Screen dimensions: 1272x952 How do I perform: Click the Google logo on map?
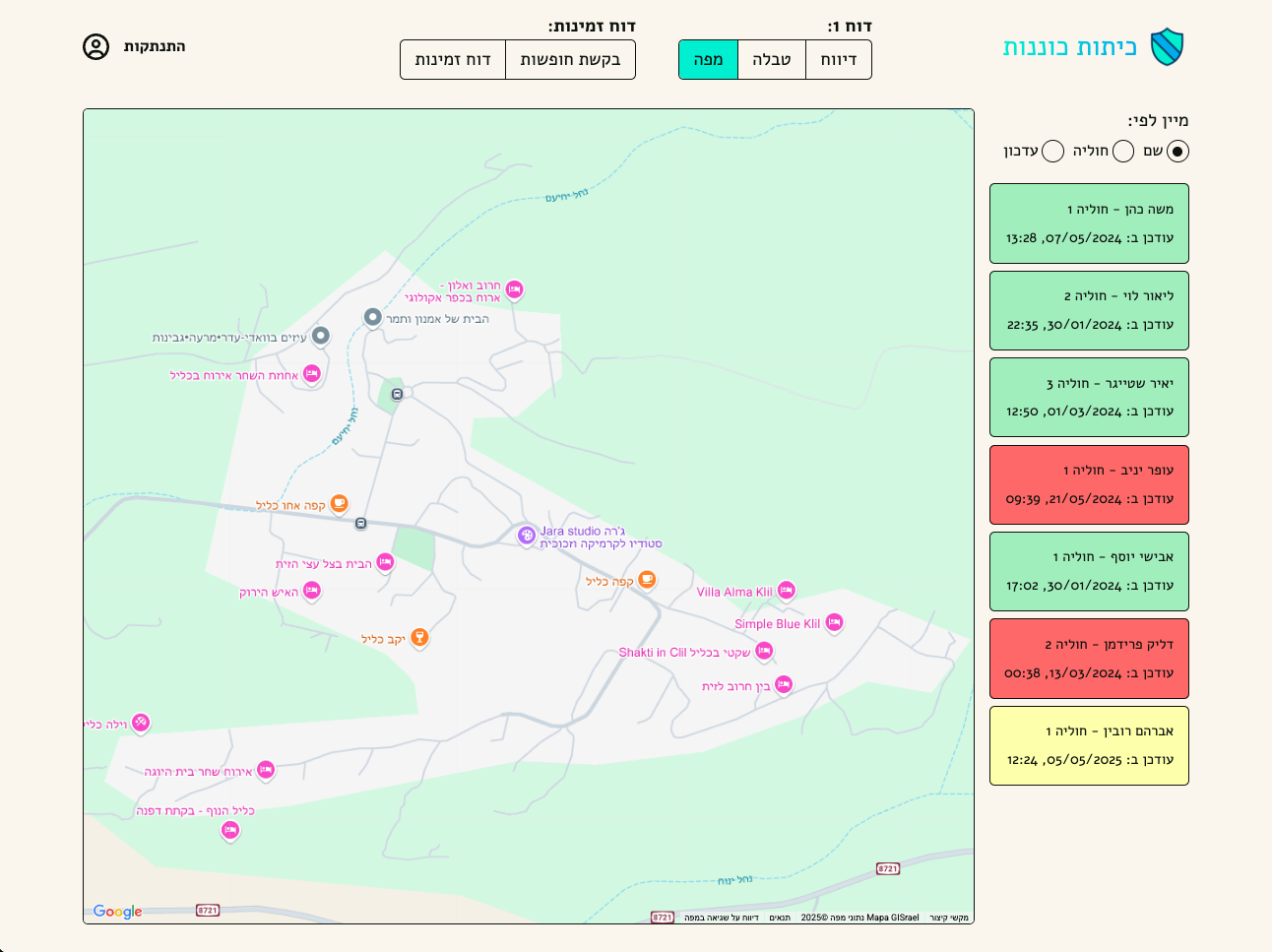click(x=117, y=912)
